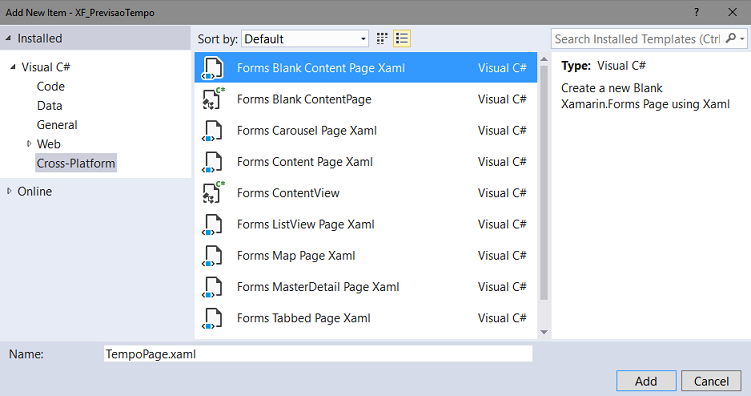Collapse the Installed section
Screen dimensions: 751x396
pos(8,38)
